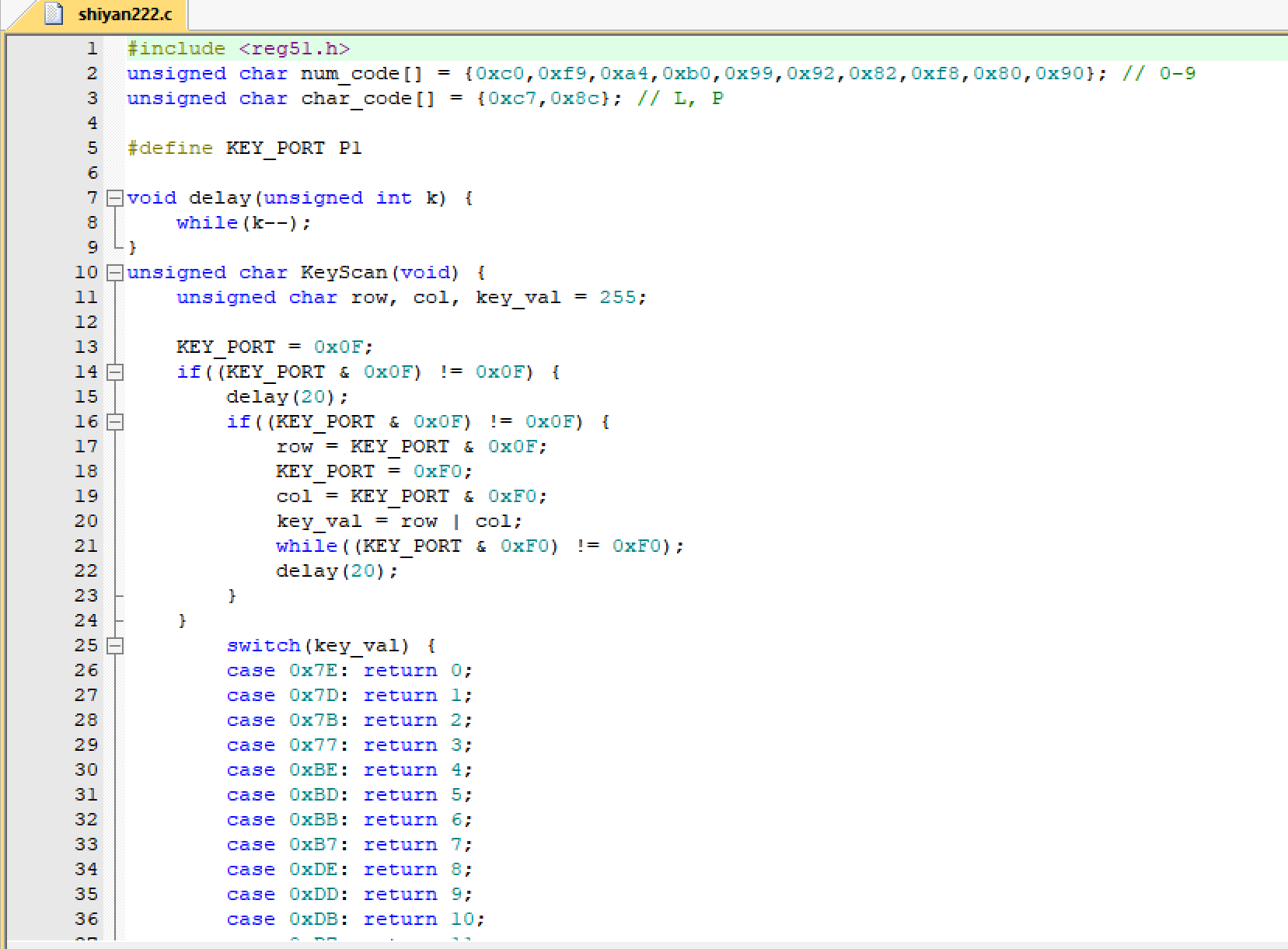Viewport: 1288px width, 949px height.
Task: Click line number 36 in the gutter
Action: 86,919
